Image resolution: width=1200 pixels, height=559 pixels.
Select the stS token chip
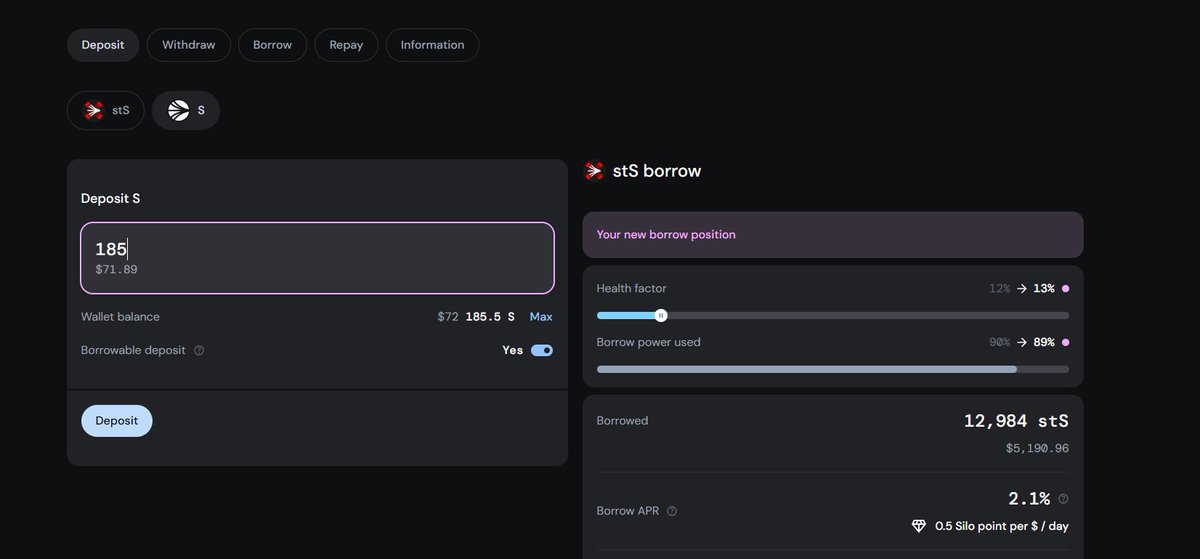[x=106, y=110]
